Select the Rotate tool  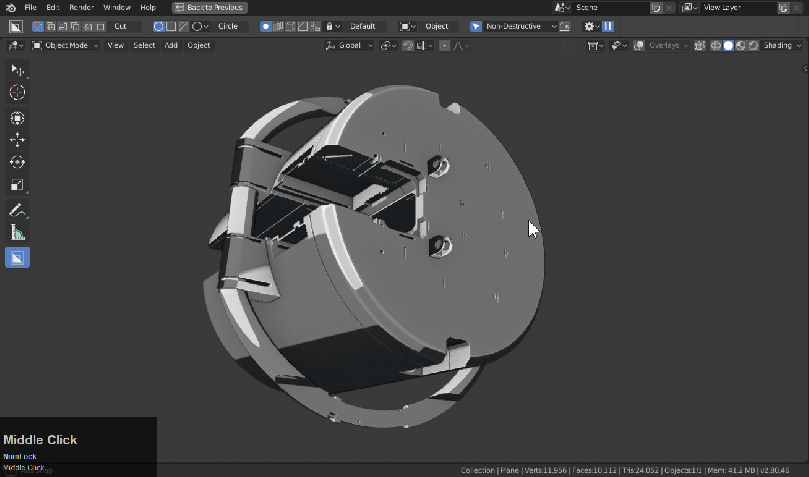pos(17,162)
